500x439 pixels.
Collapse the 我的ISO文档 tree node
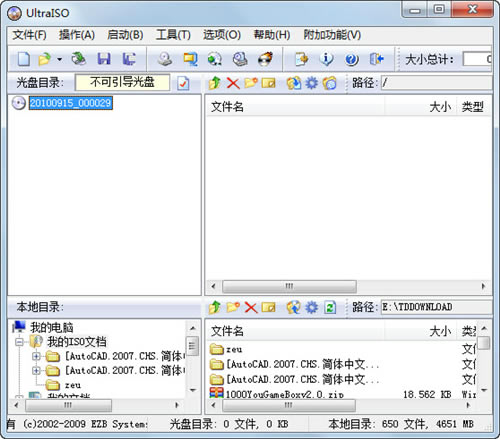[x=20, y=342]
